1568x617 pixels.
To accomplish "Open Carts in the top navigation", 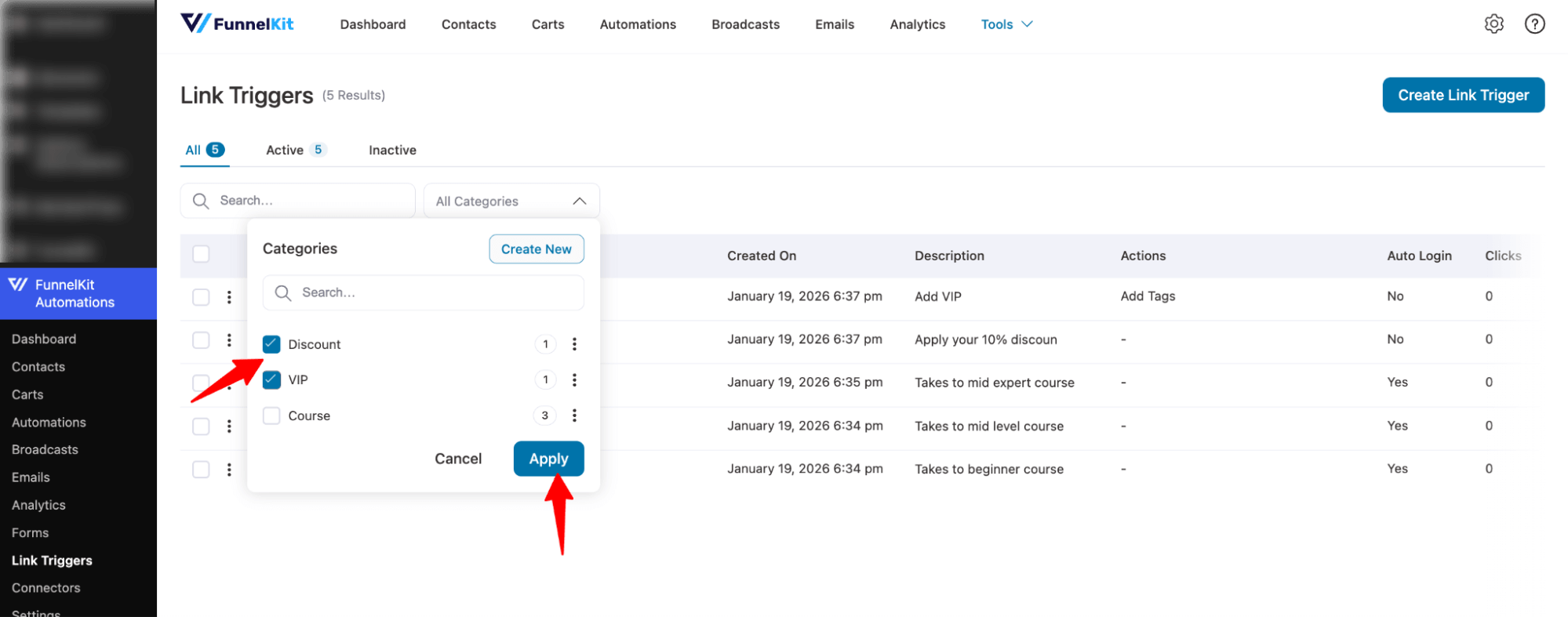I will (x=548, y=24).
